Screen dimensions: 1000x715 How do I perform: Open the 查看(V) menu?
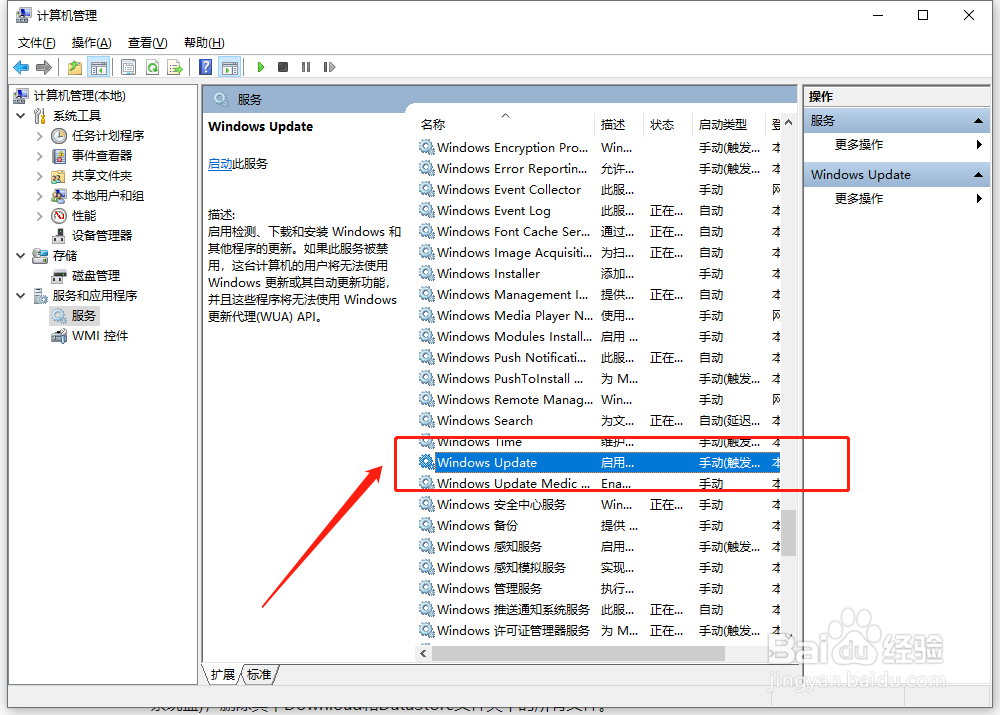[147, 43]
